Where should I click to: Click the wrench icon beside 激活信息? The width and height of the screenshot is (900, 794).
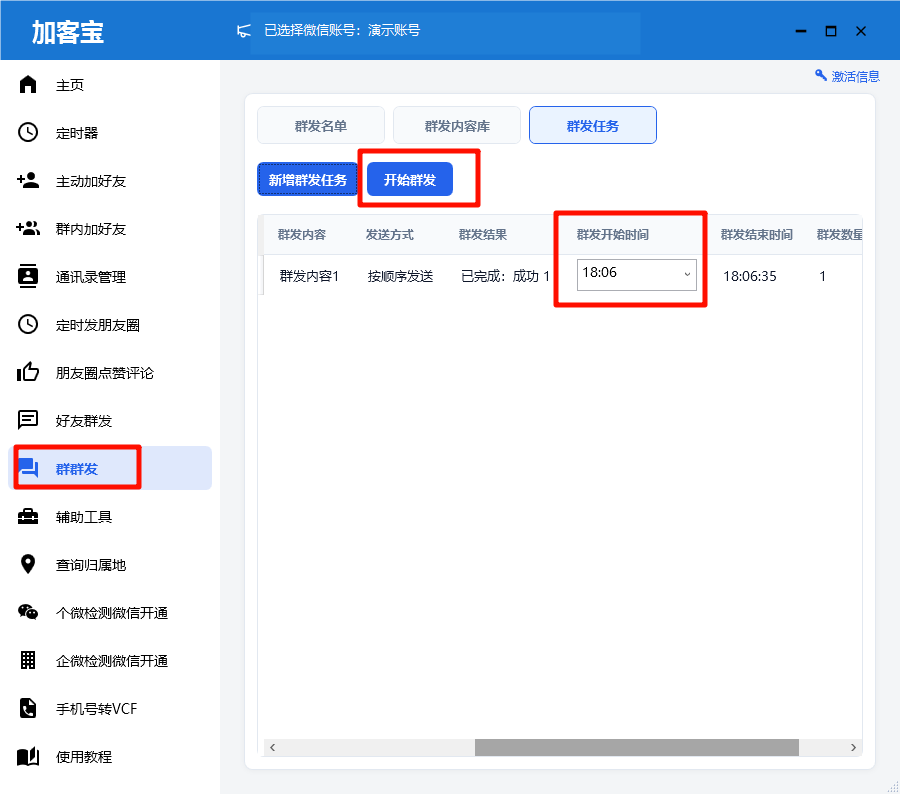821,75
